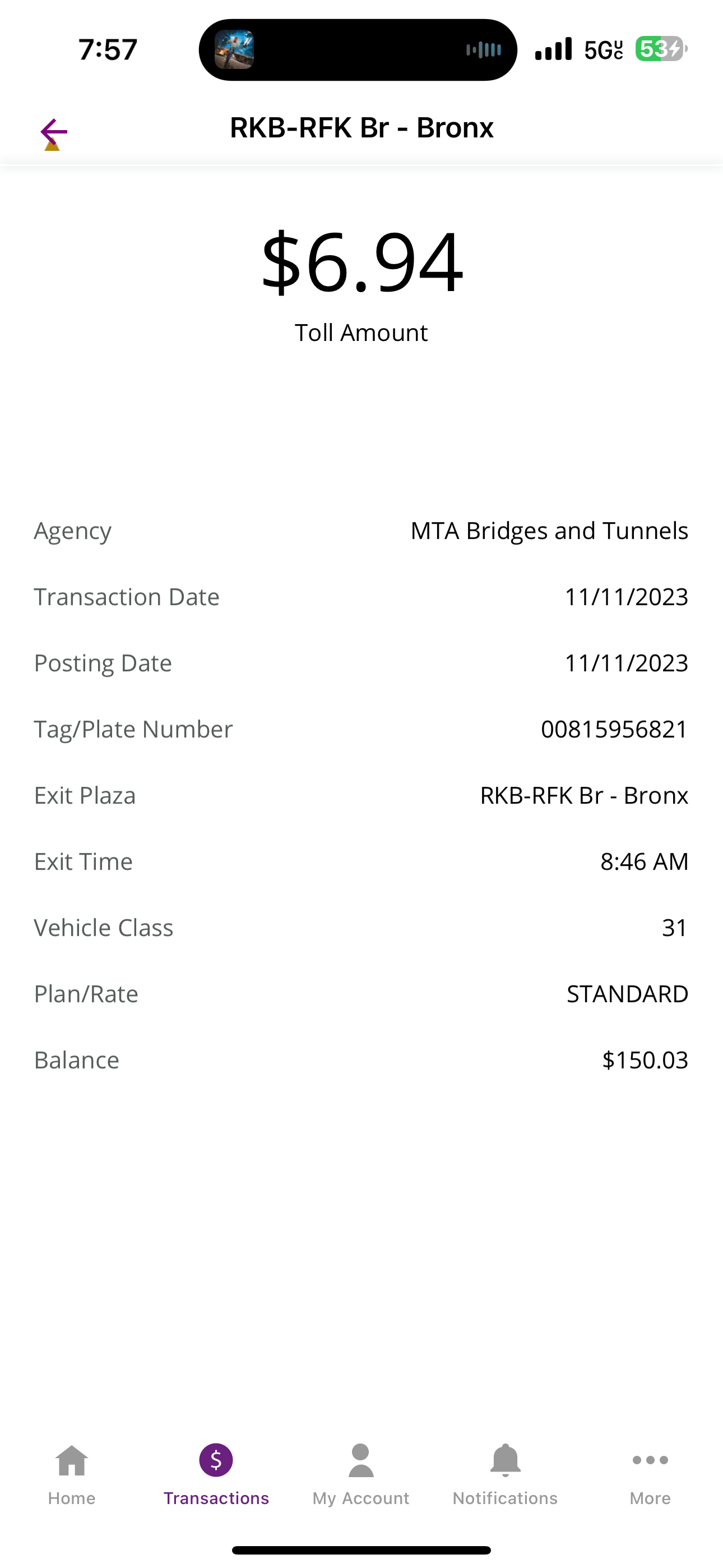Tap the Vehicle Class 31 value
This screenshot has width=723, height=1568.
point(674,928)
